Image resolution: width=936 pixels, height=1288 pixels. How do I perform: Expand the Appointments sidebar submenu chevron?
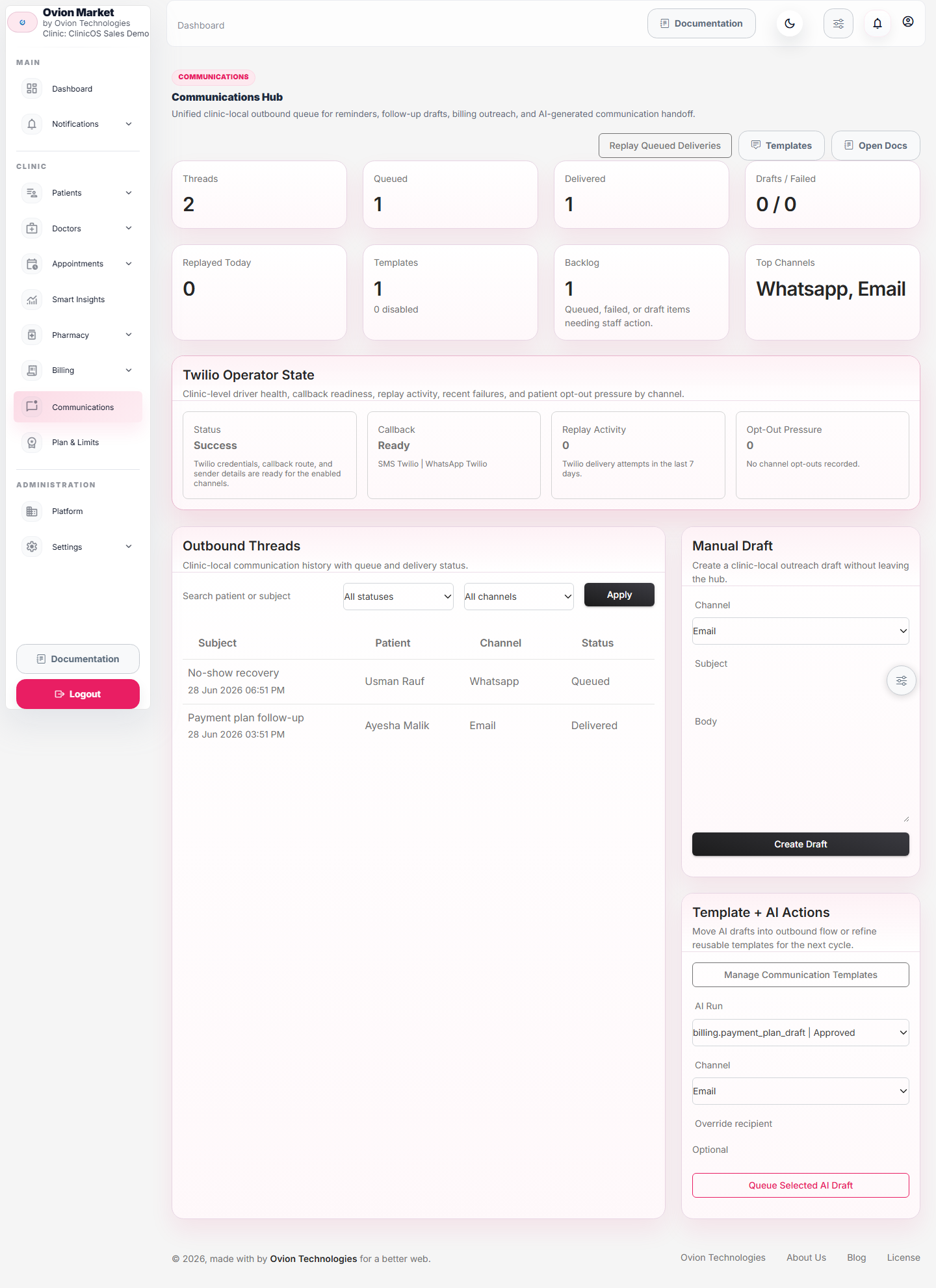tap(129, 264)
